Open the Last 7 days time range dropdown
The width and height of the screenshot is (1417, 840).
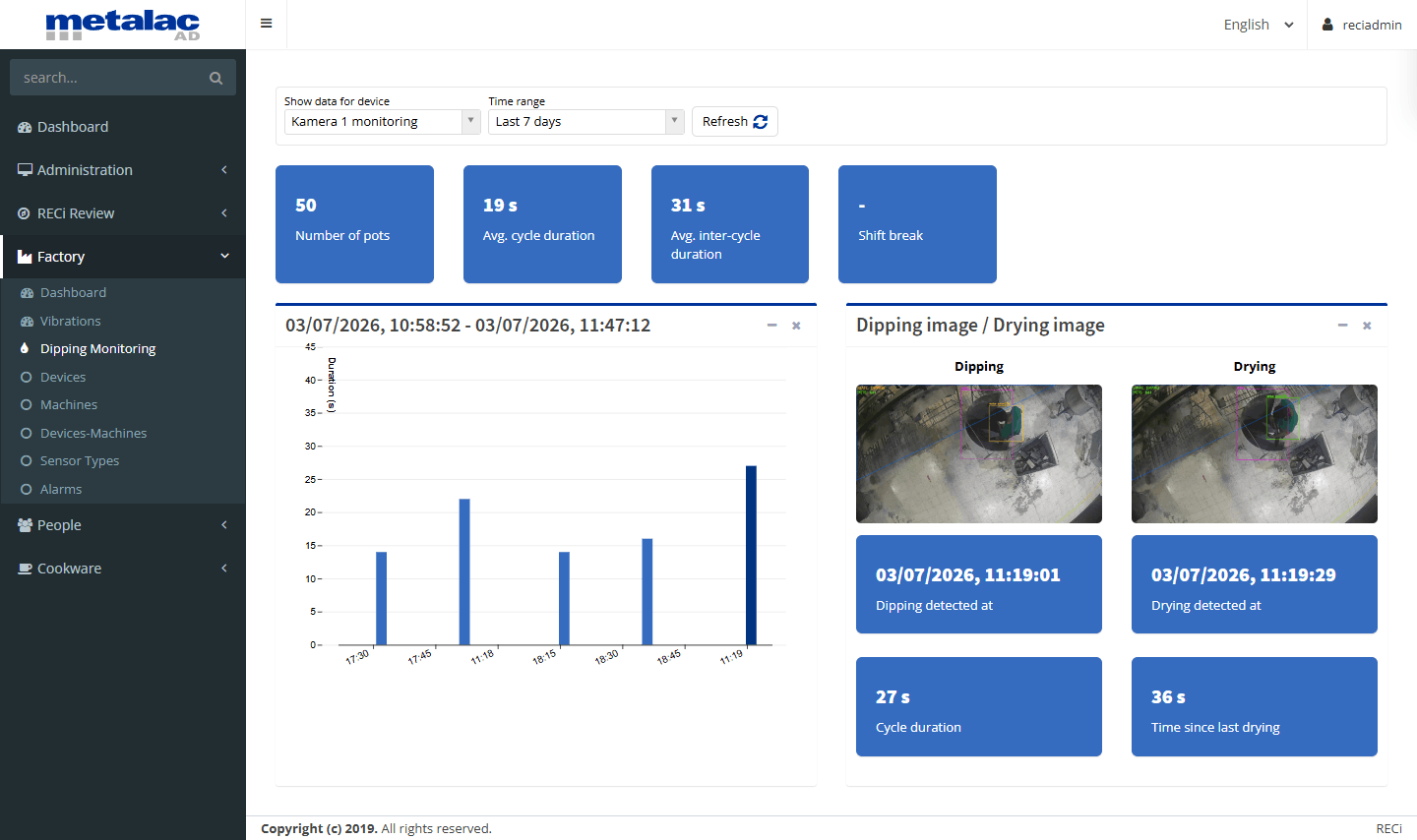point(586,122)
